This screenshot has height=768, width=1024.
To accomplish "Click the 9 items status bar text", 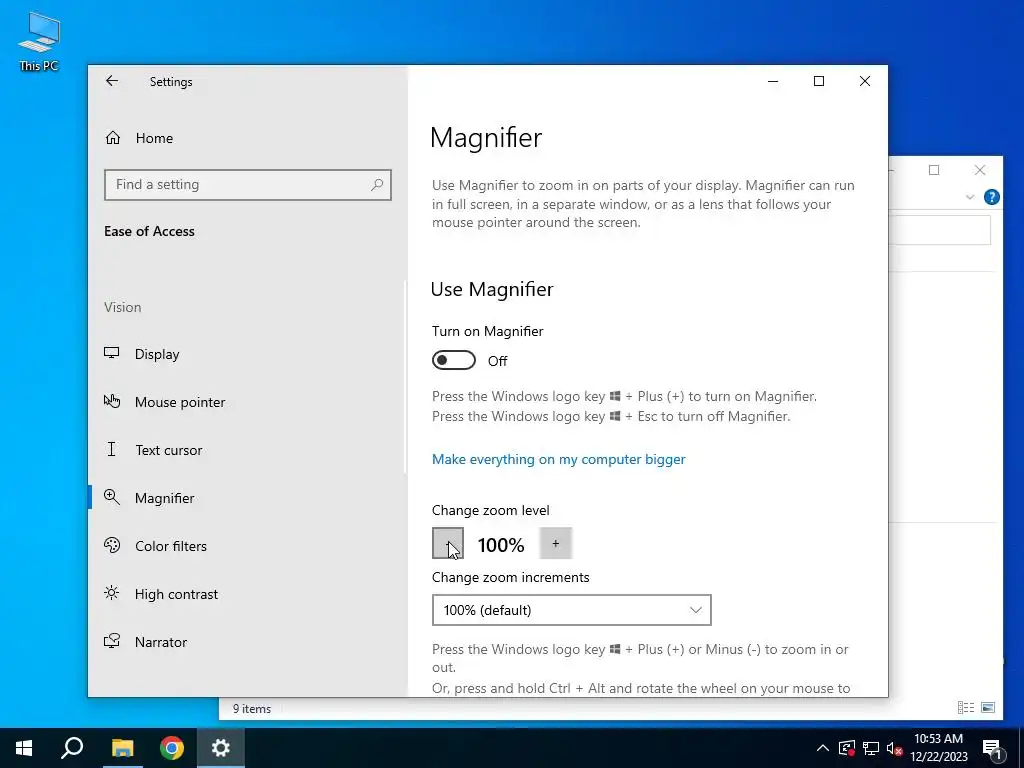I will click(251, 709).
